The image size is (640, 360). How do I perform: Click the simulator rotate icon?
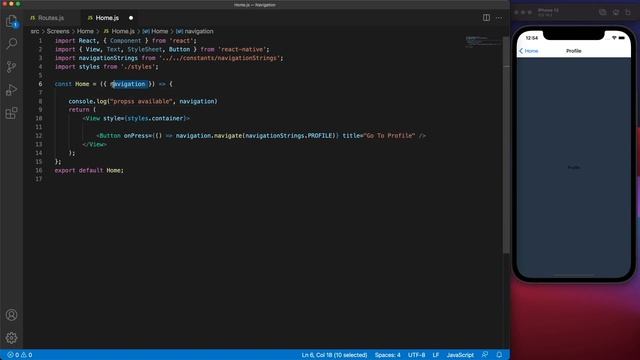click(628, 12)
